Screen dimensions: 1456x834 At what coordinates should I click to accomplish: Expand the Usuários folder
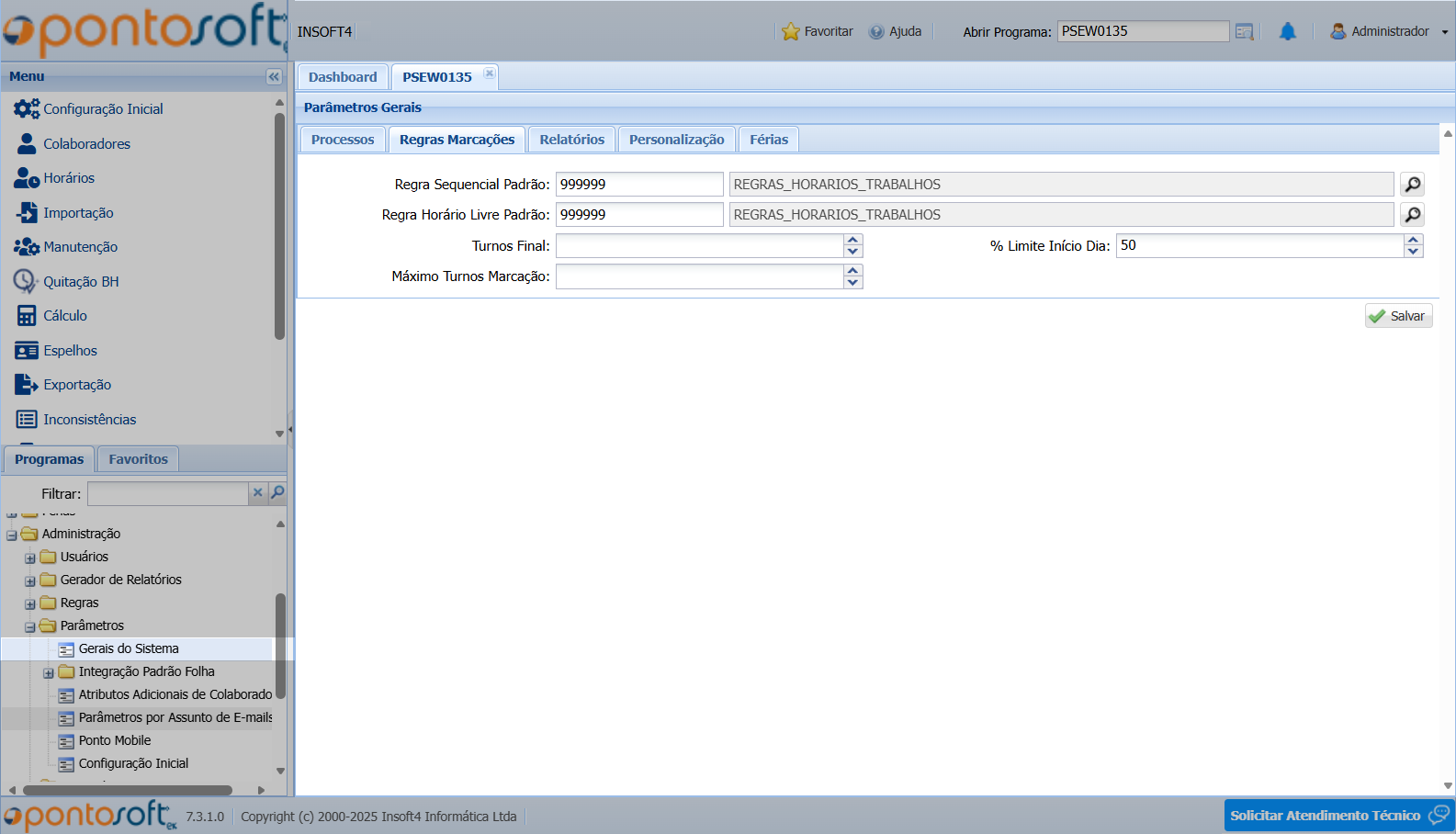point(30,558)
